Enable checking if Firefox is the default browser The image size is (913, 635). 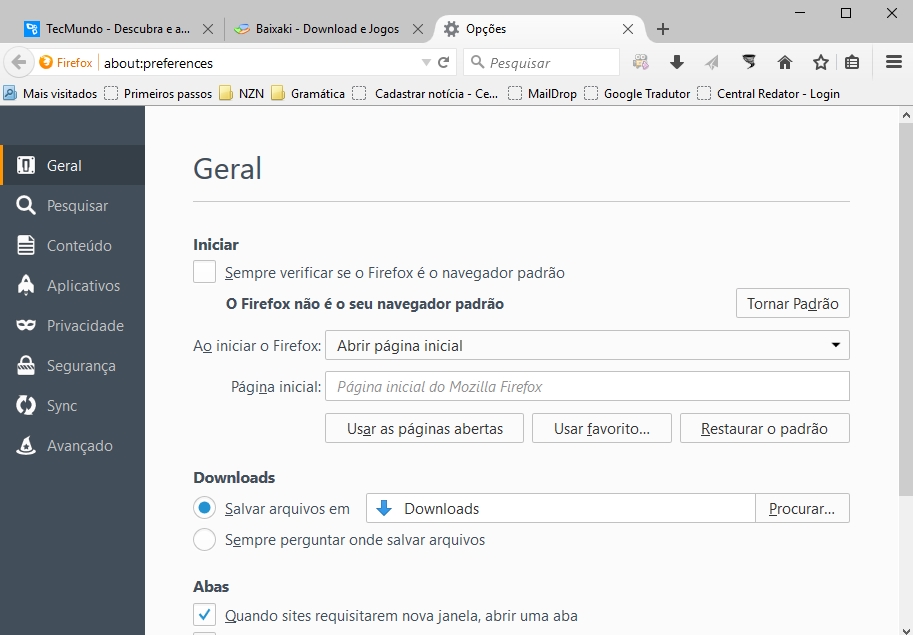[204, 271]
